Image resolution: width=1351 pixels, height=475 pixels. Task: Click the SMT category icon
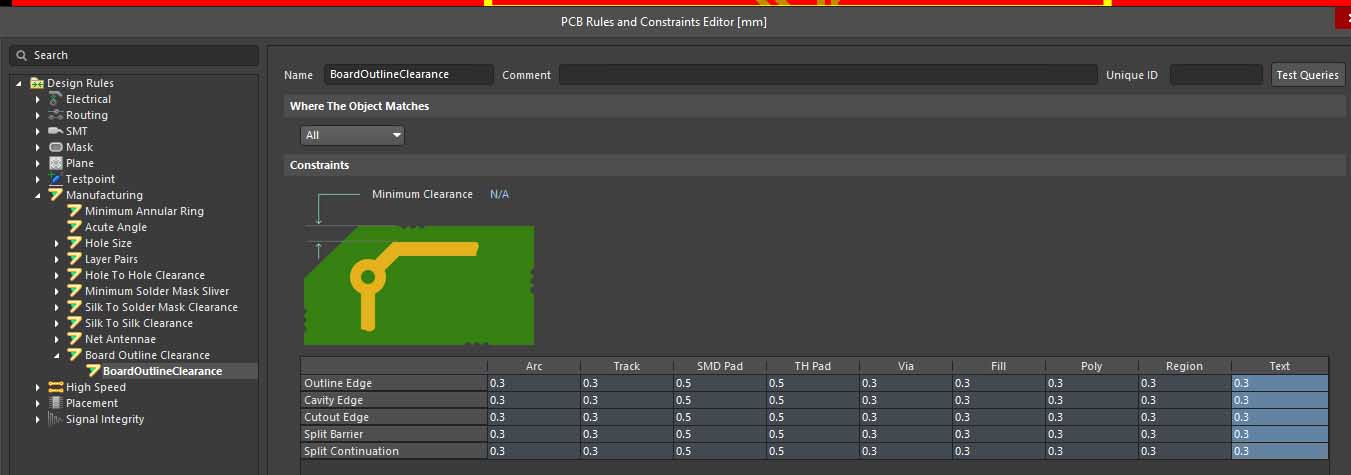56,131
